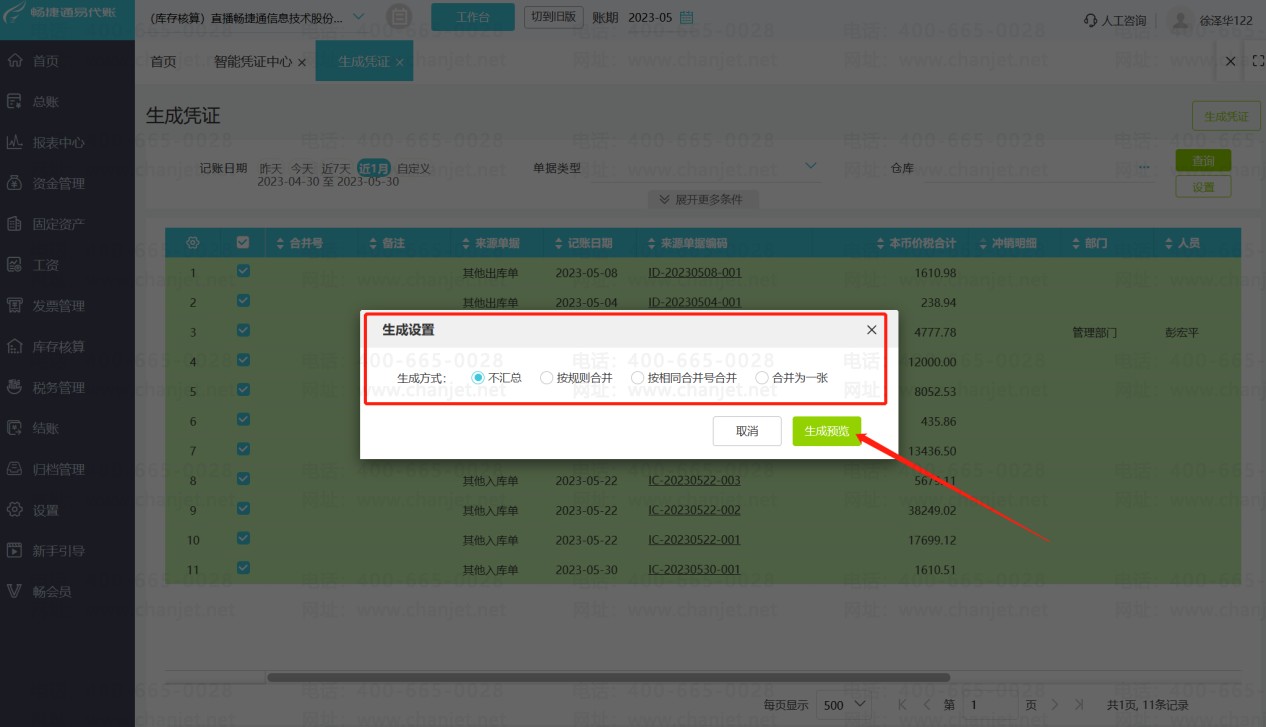Switch to the 生成凭证 tab
The height and width of the screenshot is (727, 1266).
pos(363,62)
